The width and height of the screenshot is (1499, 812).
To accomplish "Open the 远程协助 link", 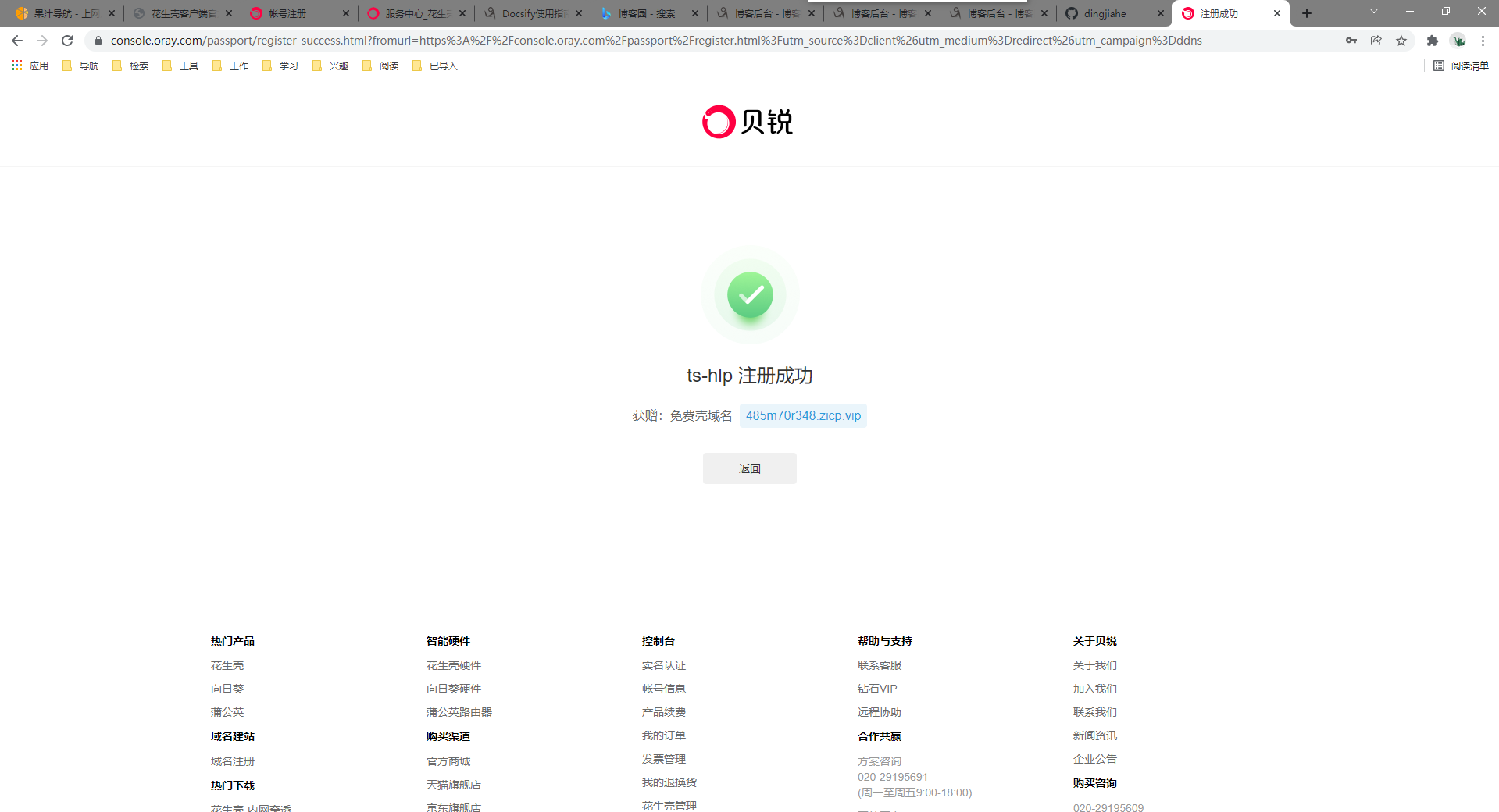I will click(880, 712).
